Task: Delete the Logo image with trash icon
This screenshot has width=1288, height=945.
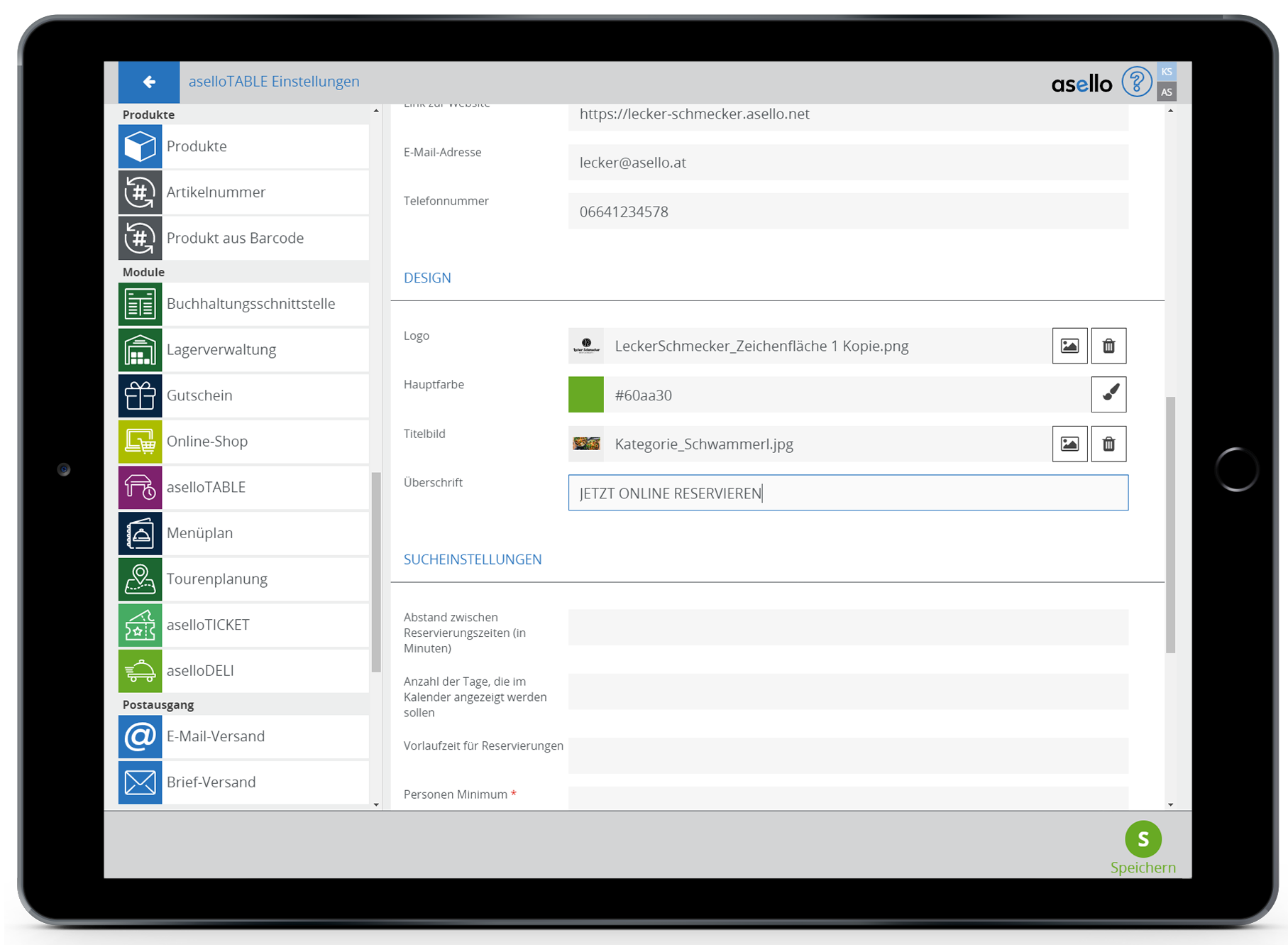Action: [1108, 346]
